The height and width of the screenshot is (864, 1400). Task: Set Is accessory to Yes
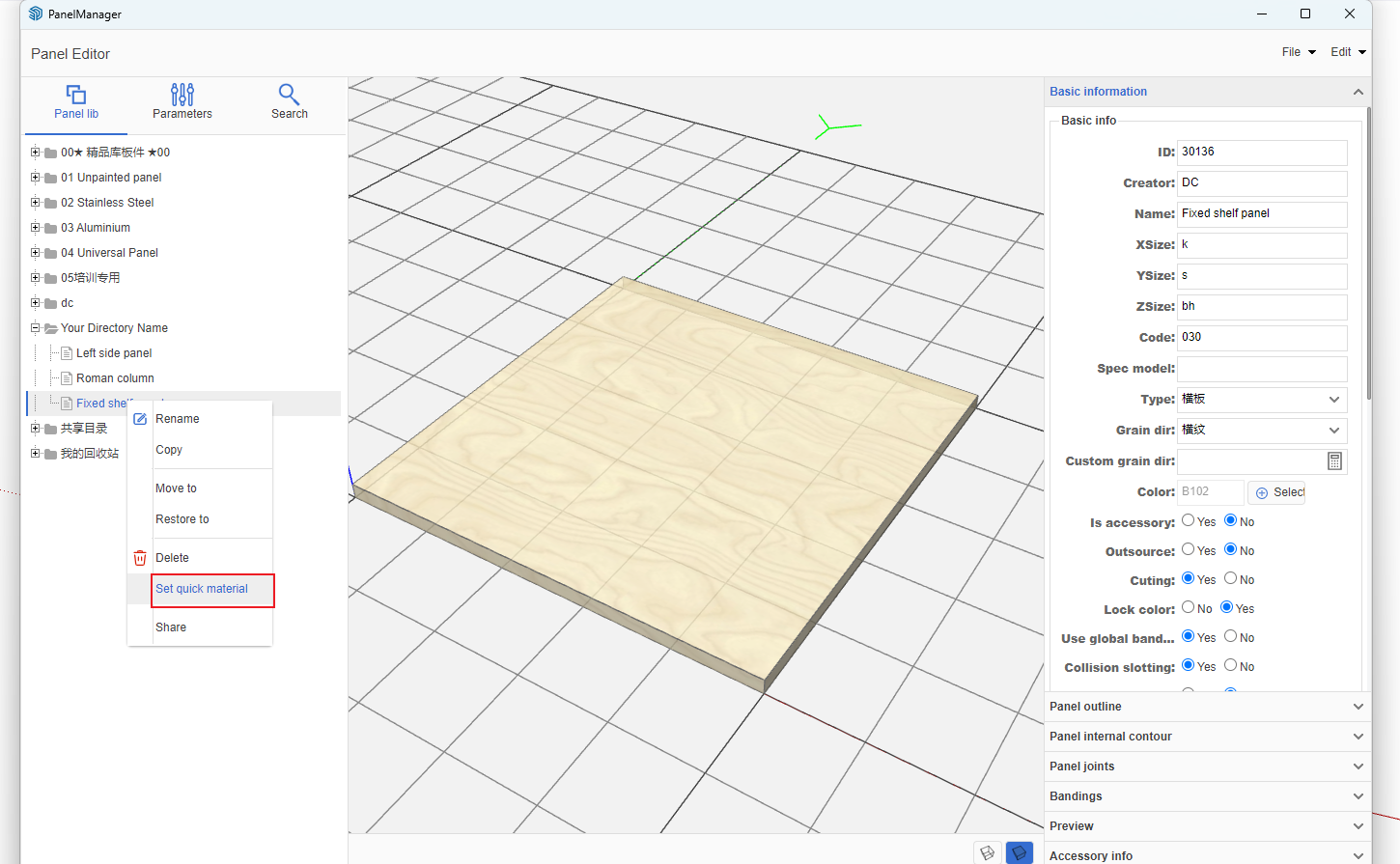tap(1189, 521)
